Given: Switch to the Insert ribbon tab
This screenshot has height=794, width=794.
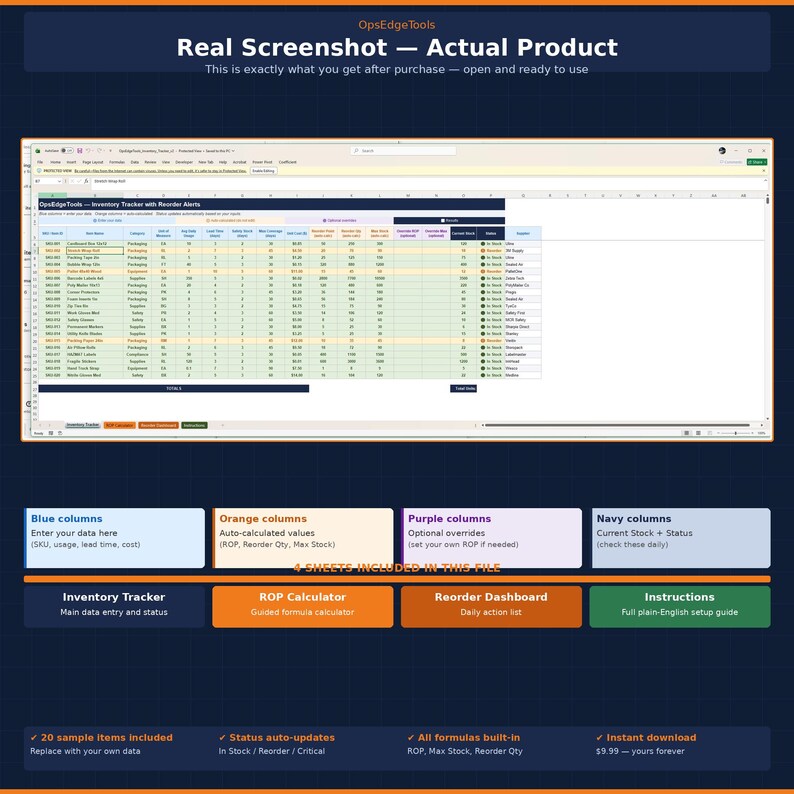Looking at the screenshot, I should [x=71, y=162].
